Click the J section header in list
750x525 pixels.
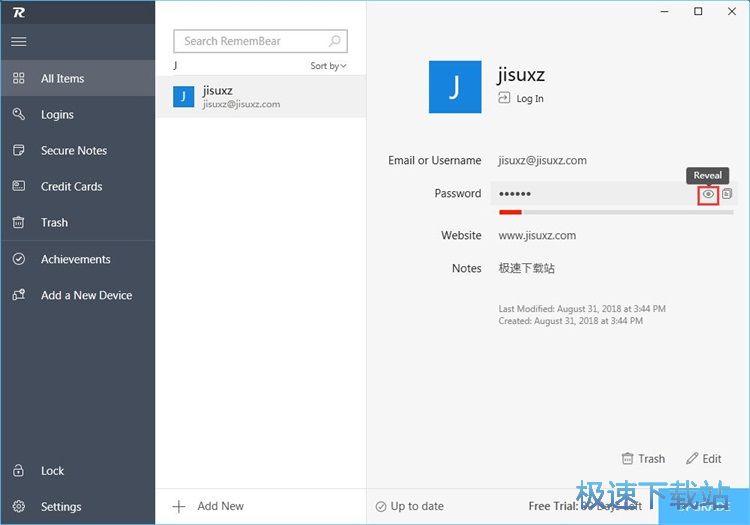coord(176,66)
